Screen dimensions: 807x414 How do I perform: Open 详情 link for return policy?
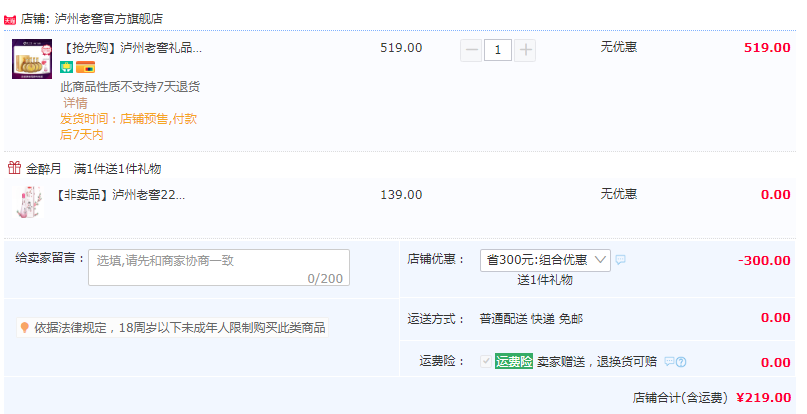pyautogui.click(x=75, y=103)
